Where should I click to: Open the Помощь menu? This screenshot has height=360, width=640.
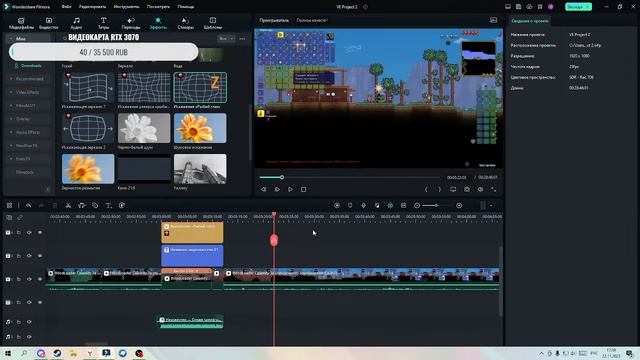click(186, 7)
